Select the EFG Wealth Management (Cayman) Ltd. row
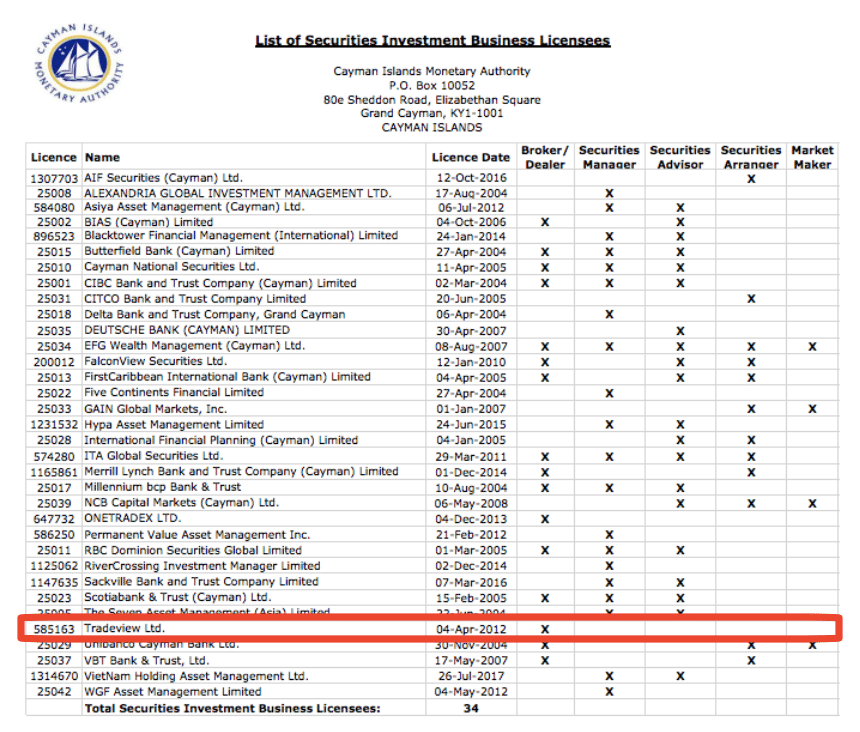860x732 pixels. (432, 347)
